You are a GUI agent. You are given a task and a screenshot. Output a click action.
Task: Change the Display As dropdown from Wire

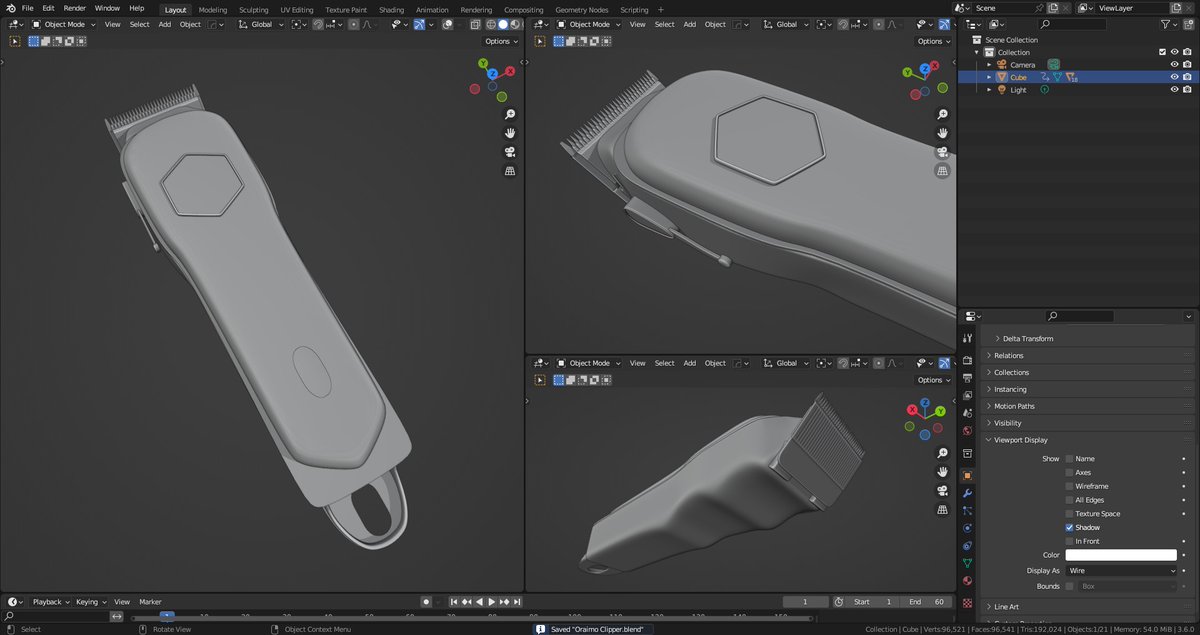(x=1120, y=570)
